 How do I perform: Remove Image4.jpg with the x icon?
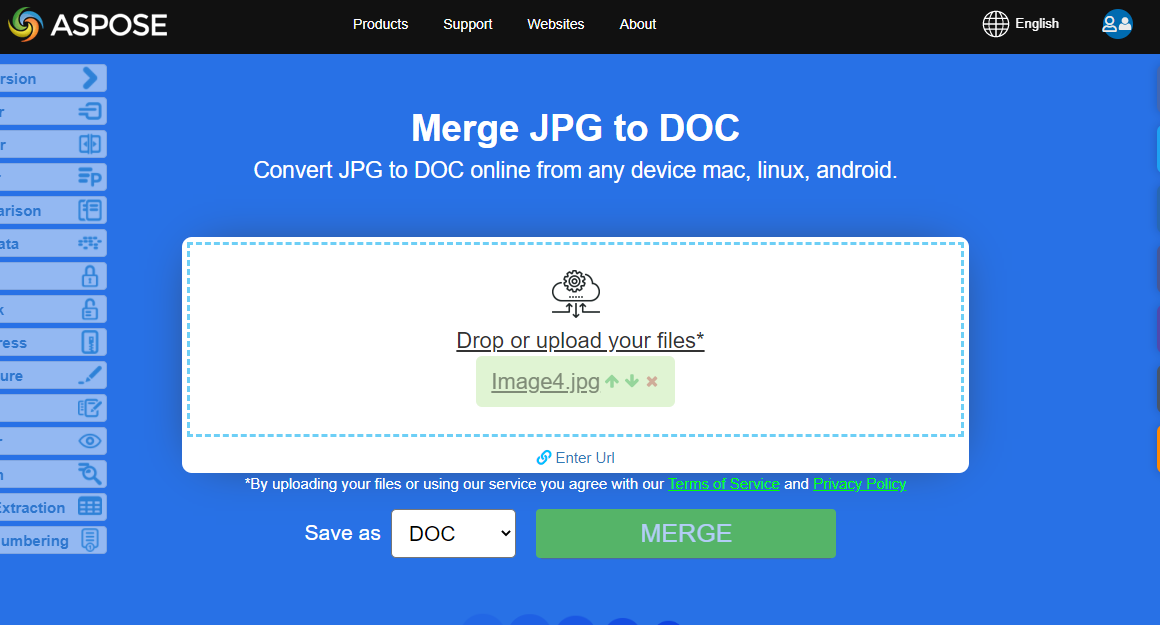651,381
